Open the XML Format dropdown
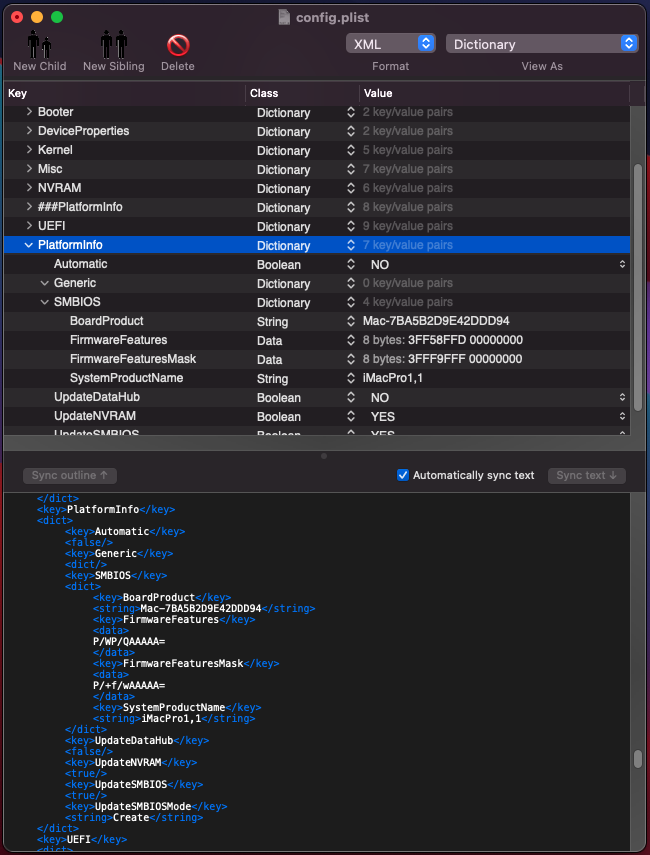 pyautogui.click(x=390, y=44)
